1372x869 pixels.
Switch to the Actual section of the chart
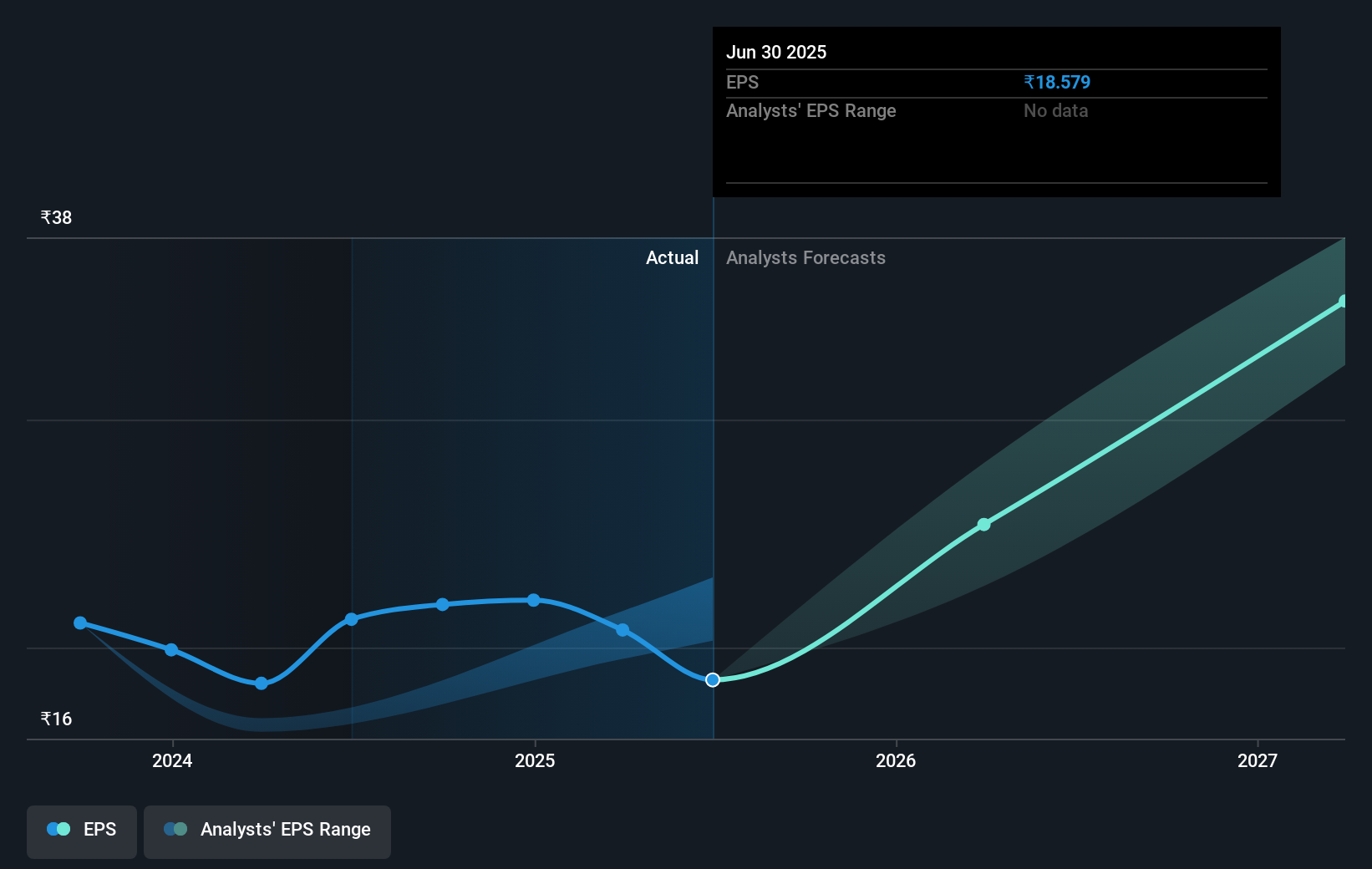click(x=672, y=257)
